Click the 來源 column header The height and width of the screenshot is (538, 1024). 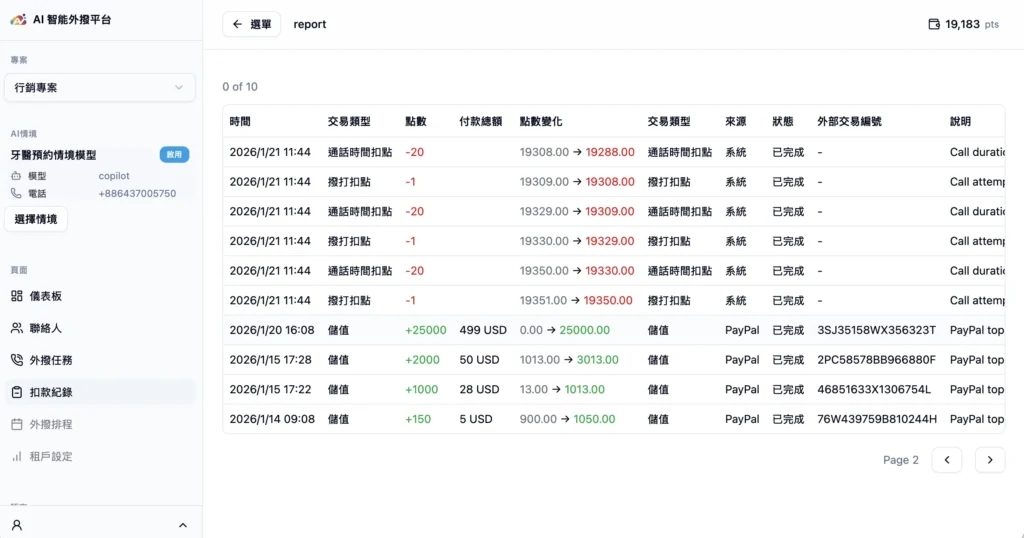click(x=735, y=121)
